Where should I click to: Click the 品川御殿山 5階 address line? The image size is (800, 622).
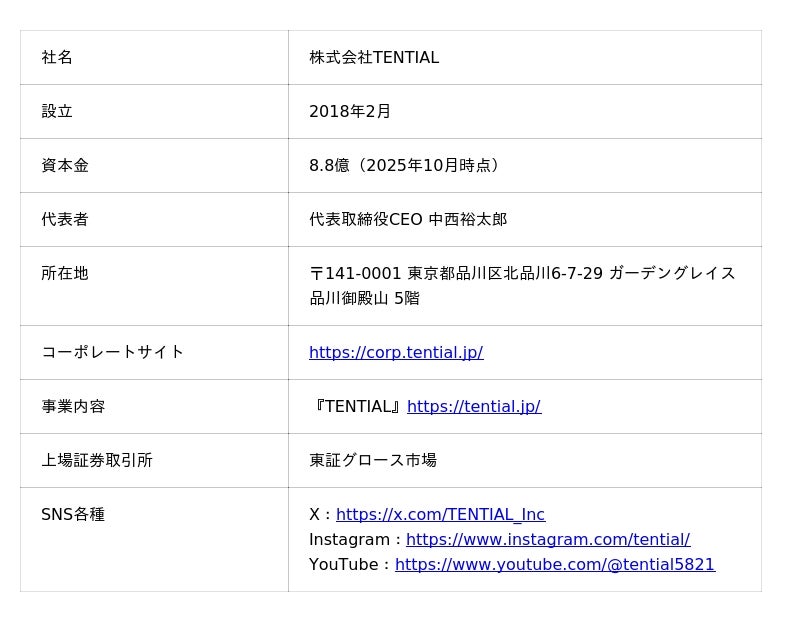[x=364, y=298]
